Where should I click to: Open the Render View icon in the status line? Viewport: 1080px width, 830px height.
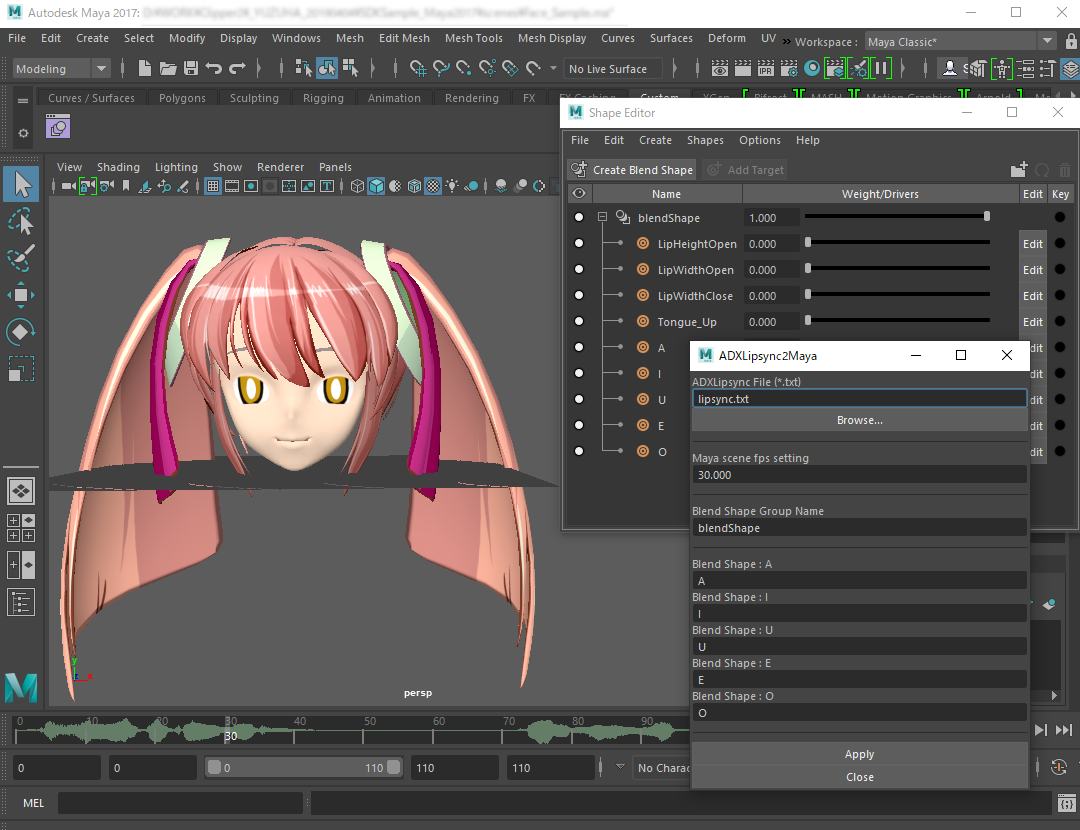click(718, 68)
